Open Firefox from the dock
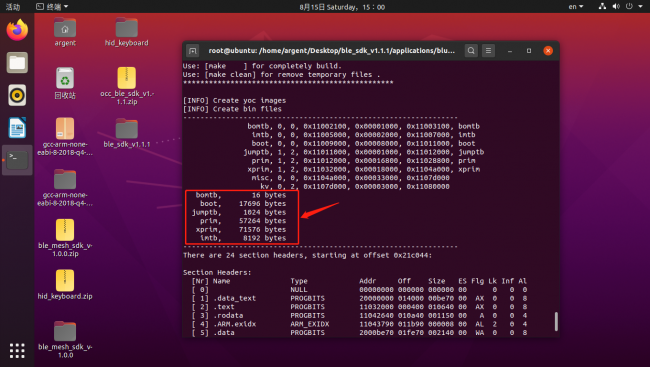The height and width of the screenshot is (367, 650). pos(17,30)
